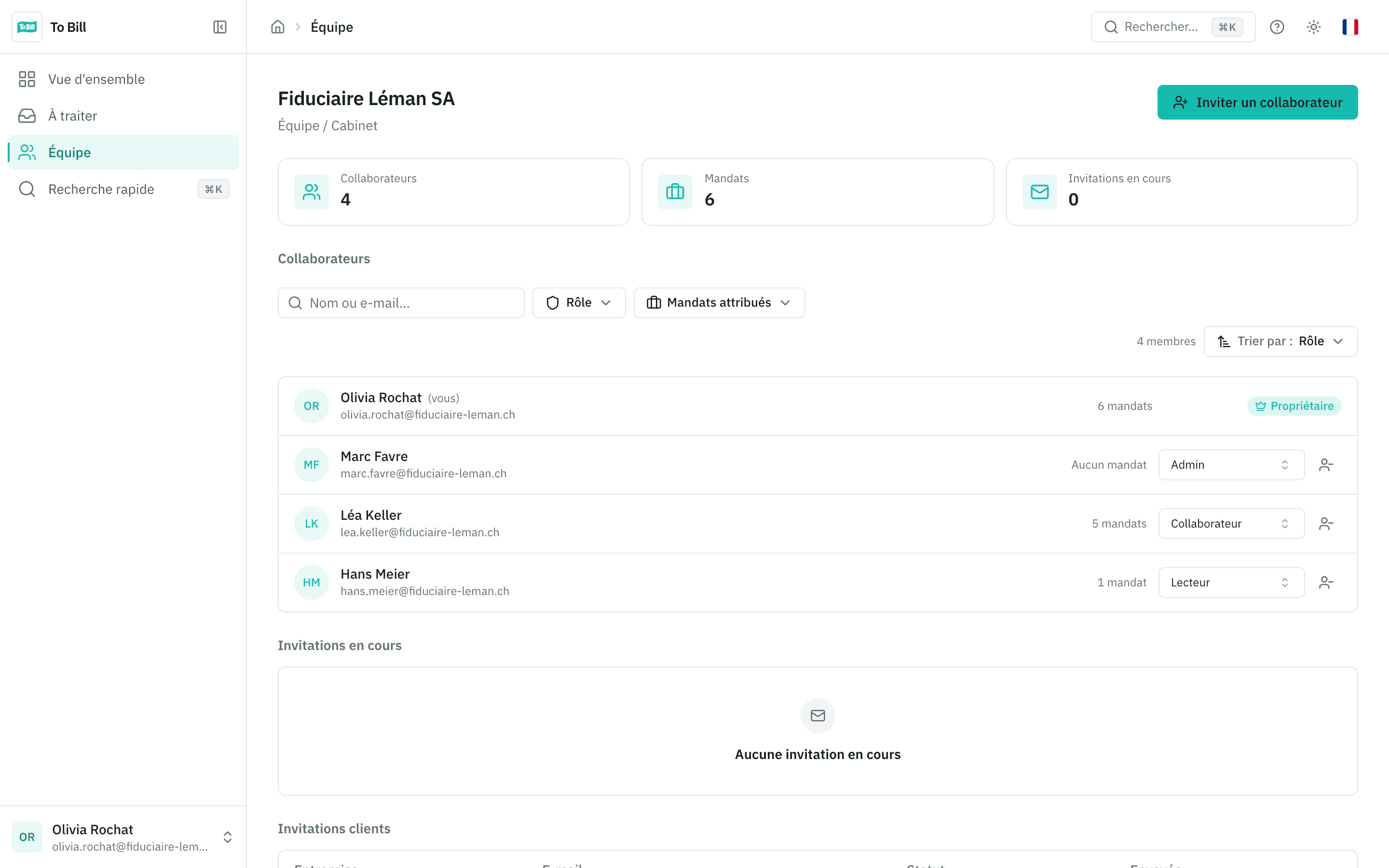This screenshot has height=868, width=1389.
Task: Click the MF avatar of Marc Favre
Action: pos(312,465)
